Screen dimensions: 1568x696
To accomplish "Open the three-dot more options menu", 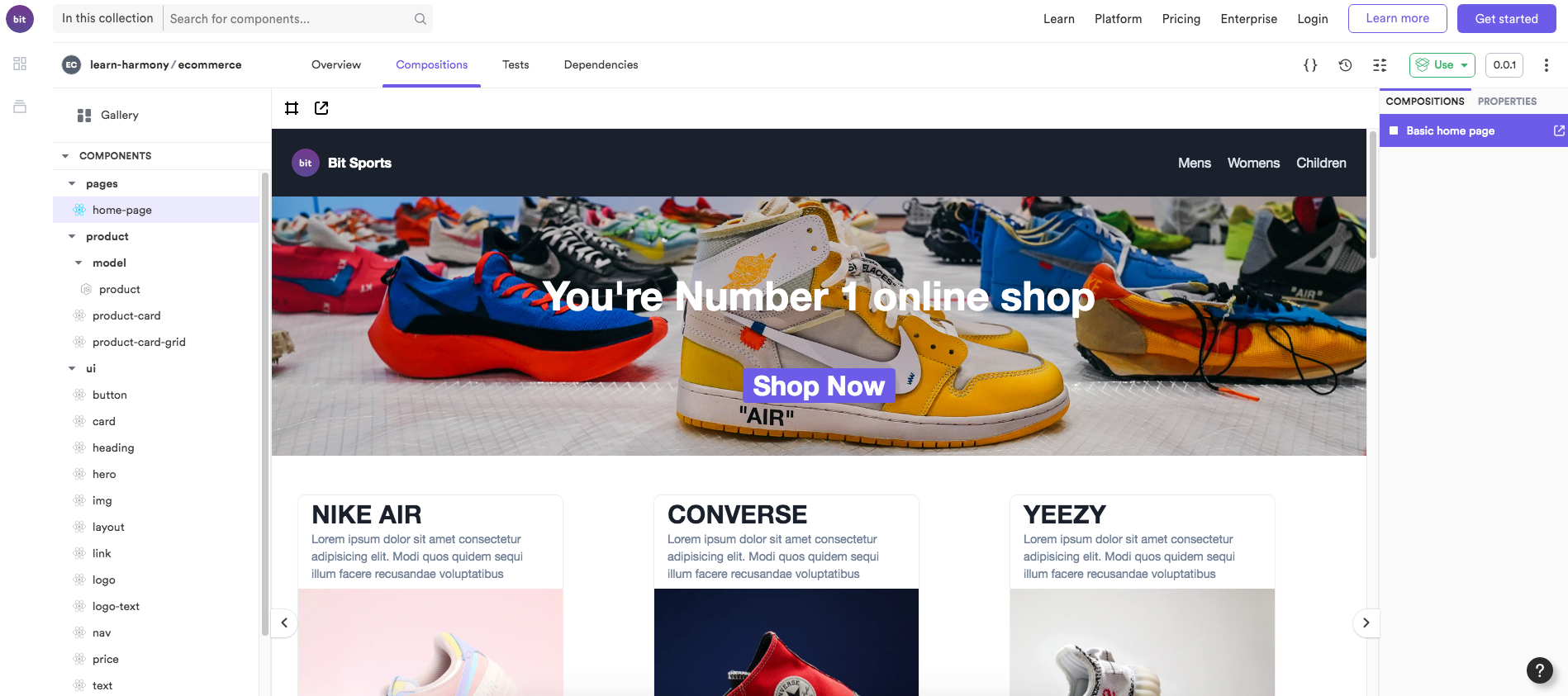I will [1547, 65].
